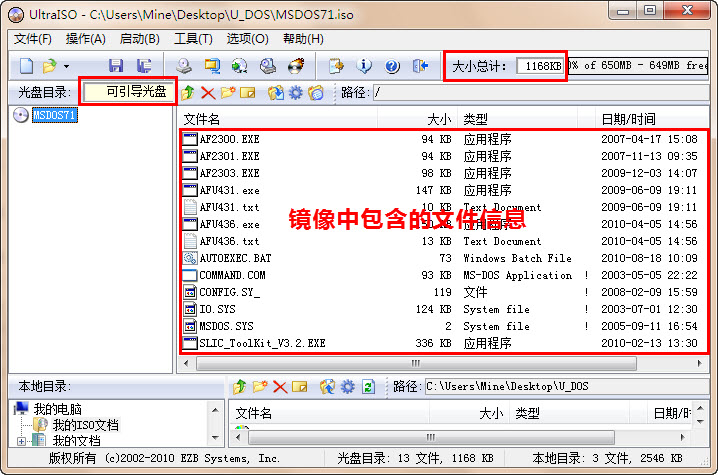Sort image list by 日期/时间 column header
Screen dimensions: 718x475
point(653,120)
